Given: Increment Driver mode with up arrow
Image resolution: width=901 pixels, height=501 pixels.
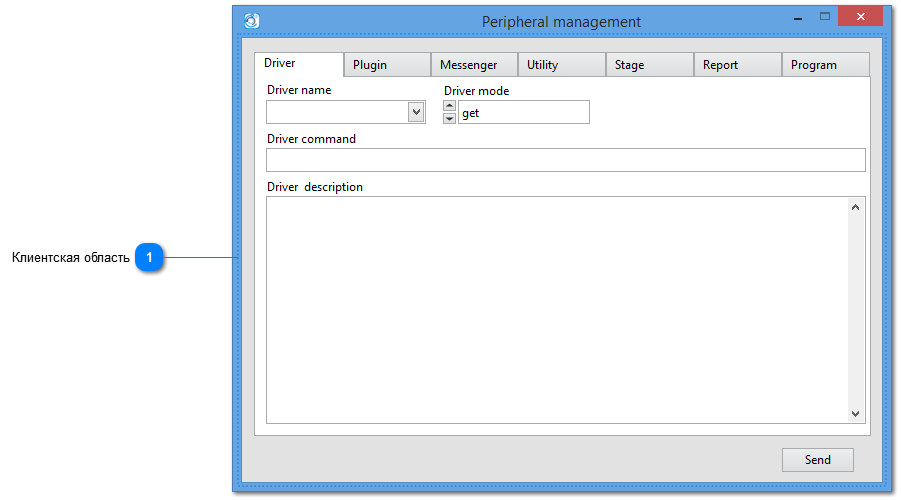Looking at the screenshot, I should pyautogui.click(x=449, y=106).
